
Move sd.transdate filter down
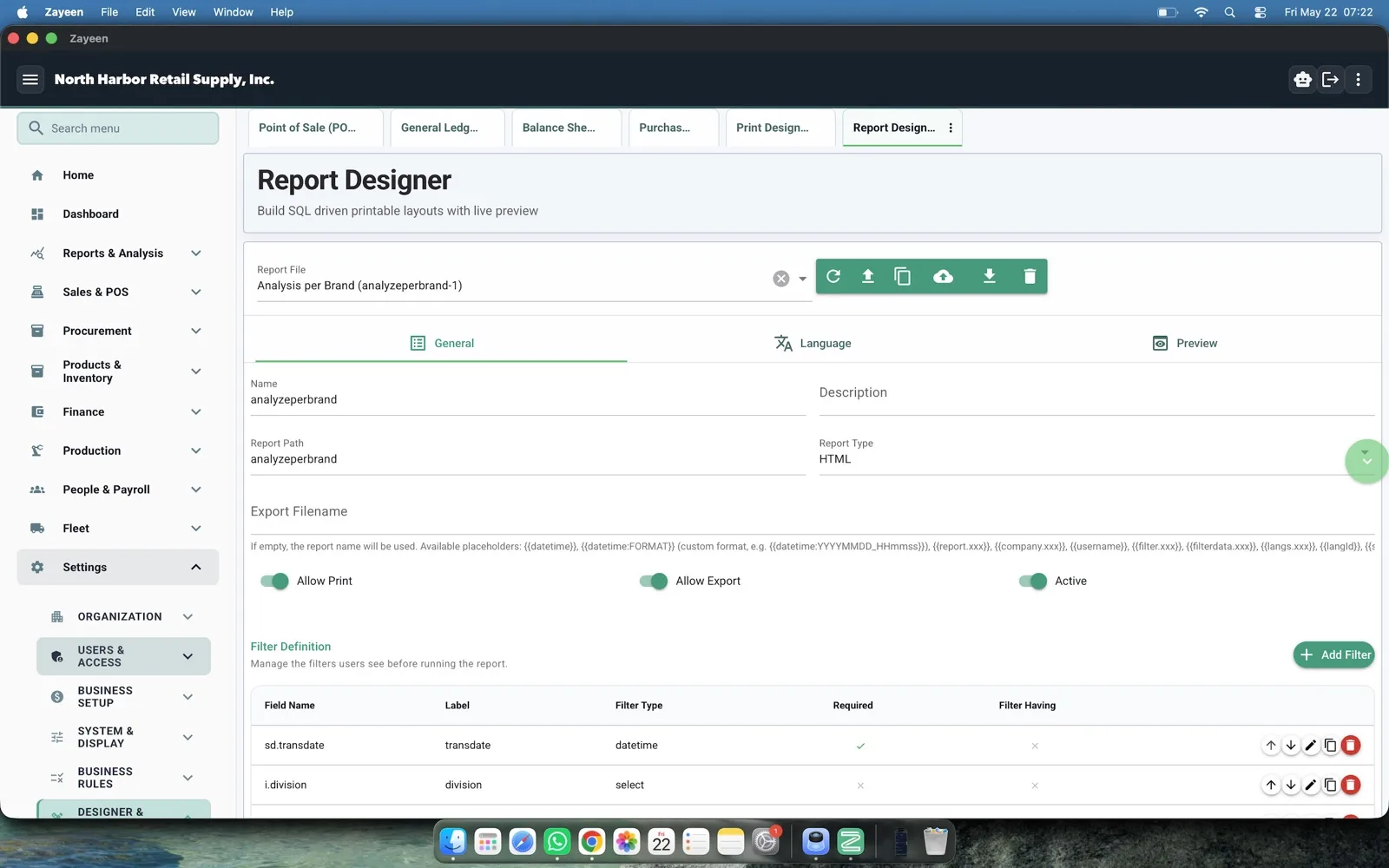click(x=1291, y=746)
